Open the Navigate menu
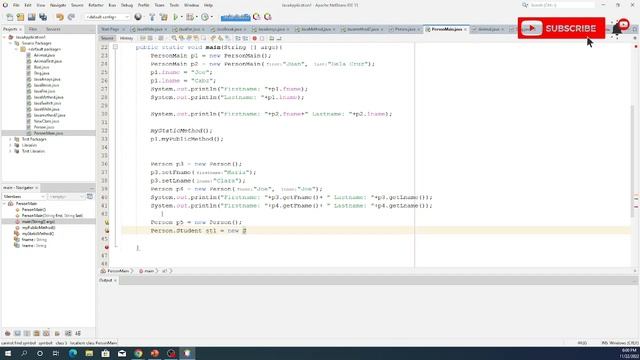The width and height of the screenshot is (640, 360). pyautogui.click(x=58, y=5)
